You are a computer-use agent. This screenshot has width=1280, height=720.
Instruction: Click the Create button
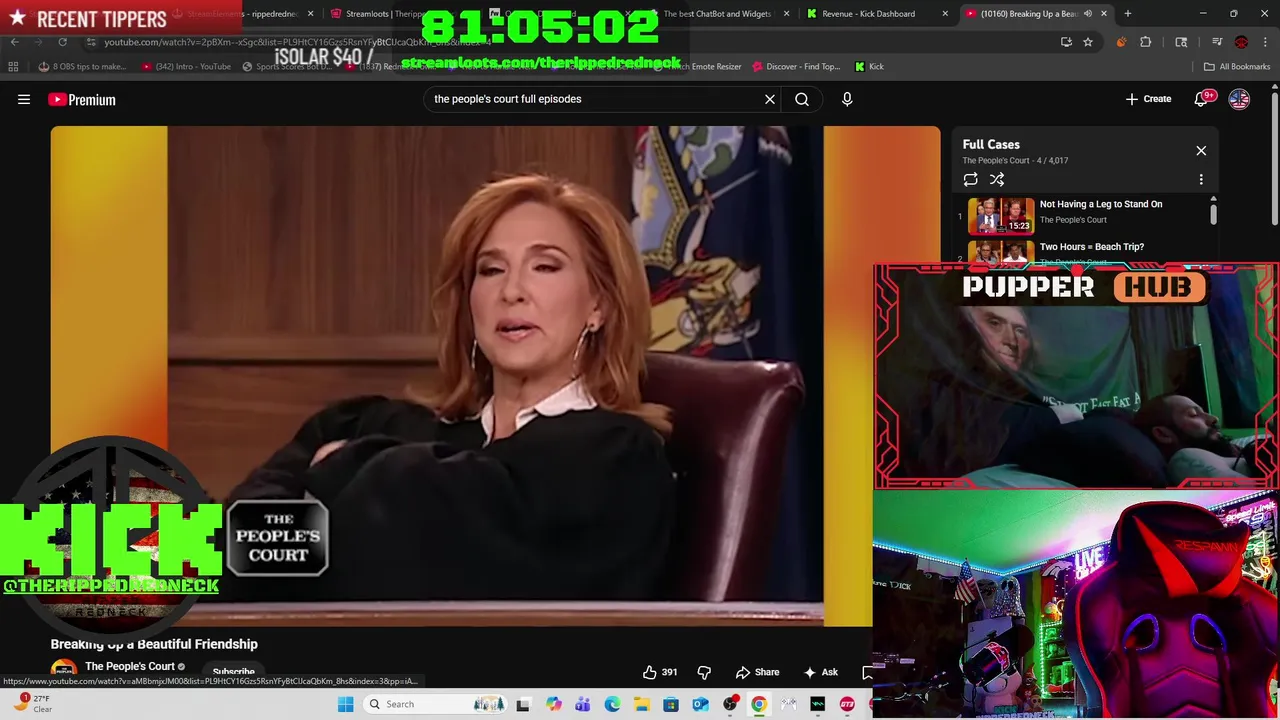tap(1148, 99)
